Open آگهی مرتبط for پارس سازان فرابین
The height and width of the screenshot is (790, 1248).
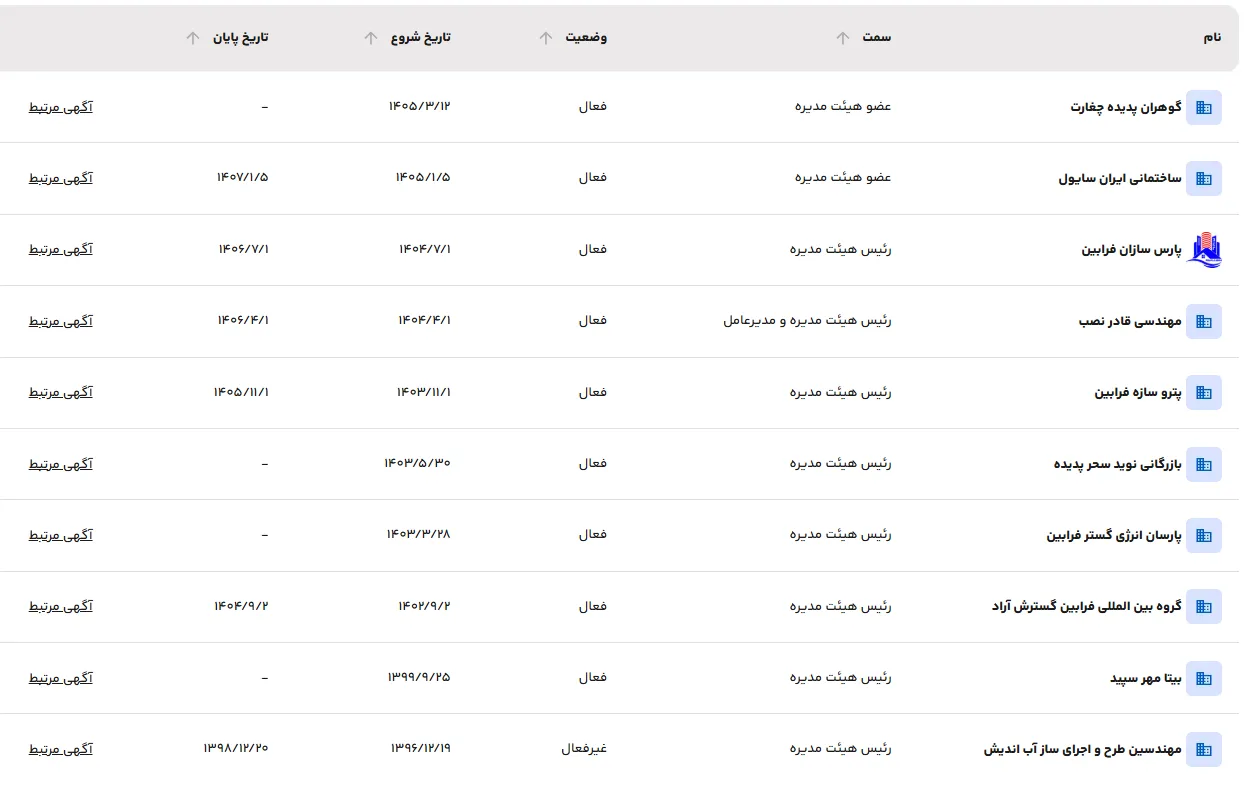(61, 250)
